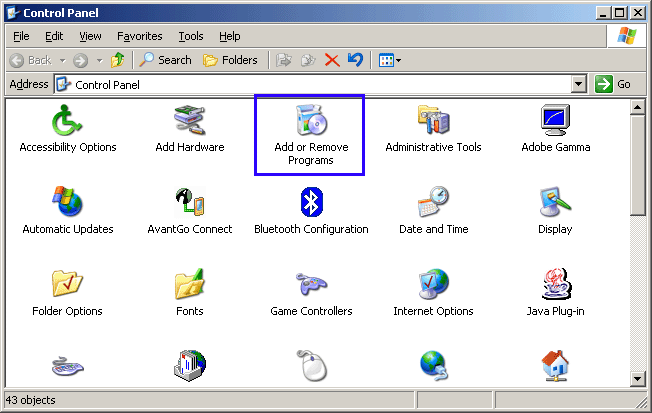Open Adobe Gamma applet
The height and width of the screenshot is (413, 652).
556,129
